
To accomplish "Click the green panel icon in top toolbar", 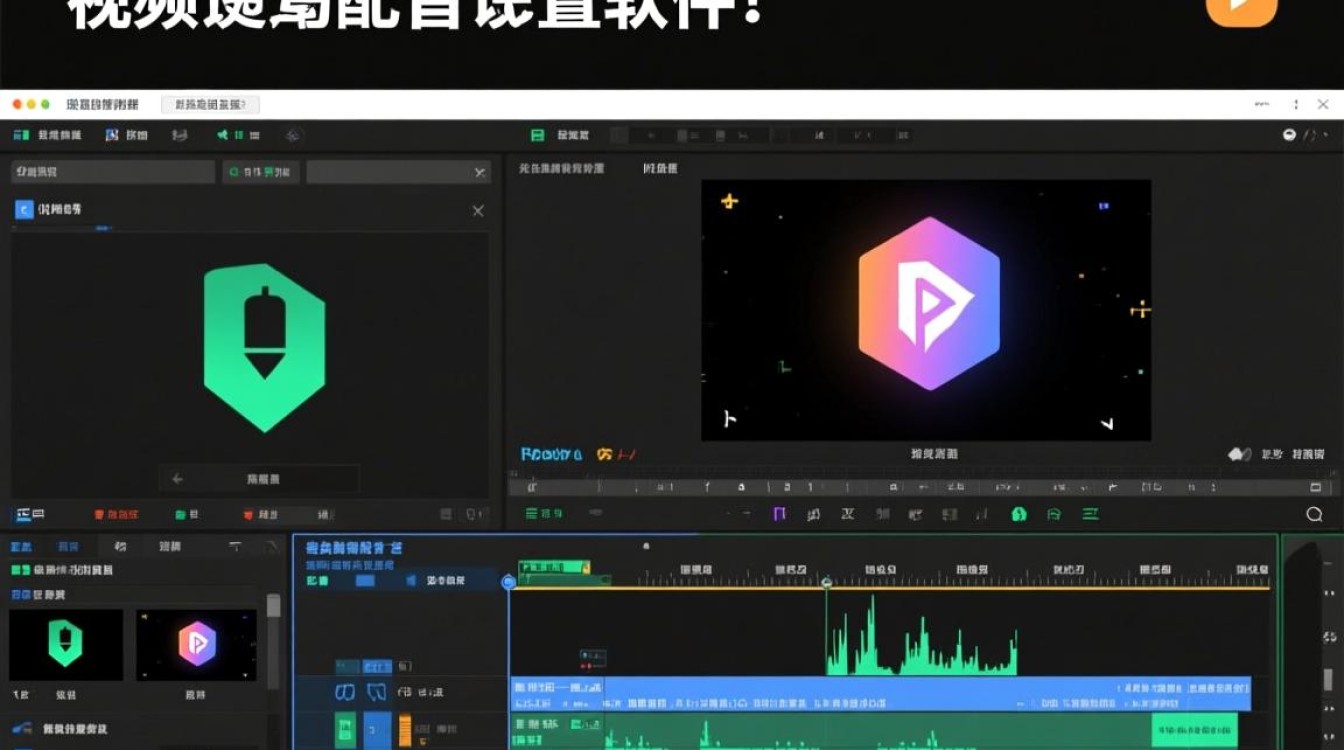I will [21, 135].
